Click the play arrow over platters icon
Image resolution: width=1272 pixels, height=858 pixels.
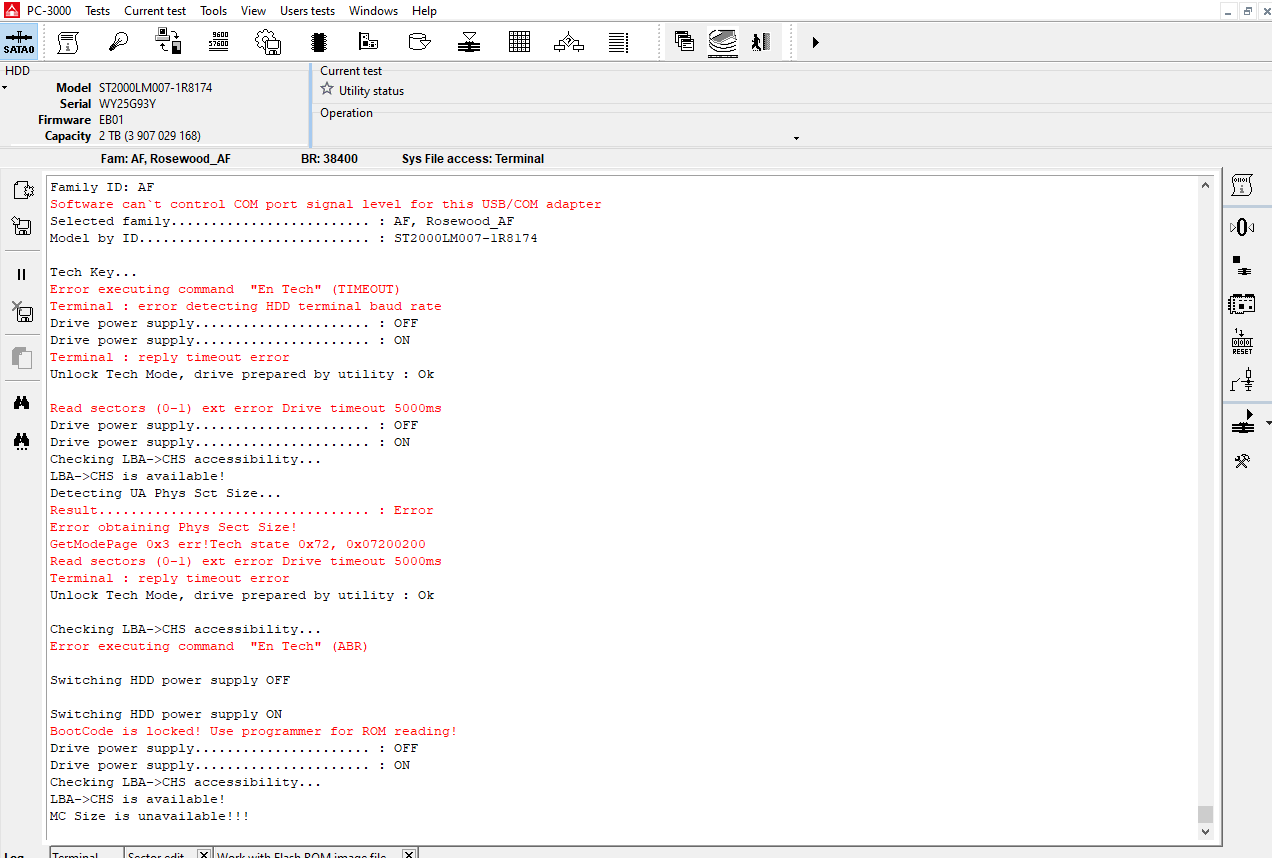click(1242, 422)
